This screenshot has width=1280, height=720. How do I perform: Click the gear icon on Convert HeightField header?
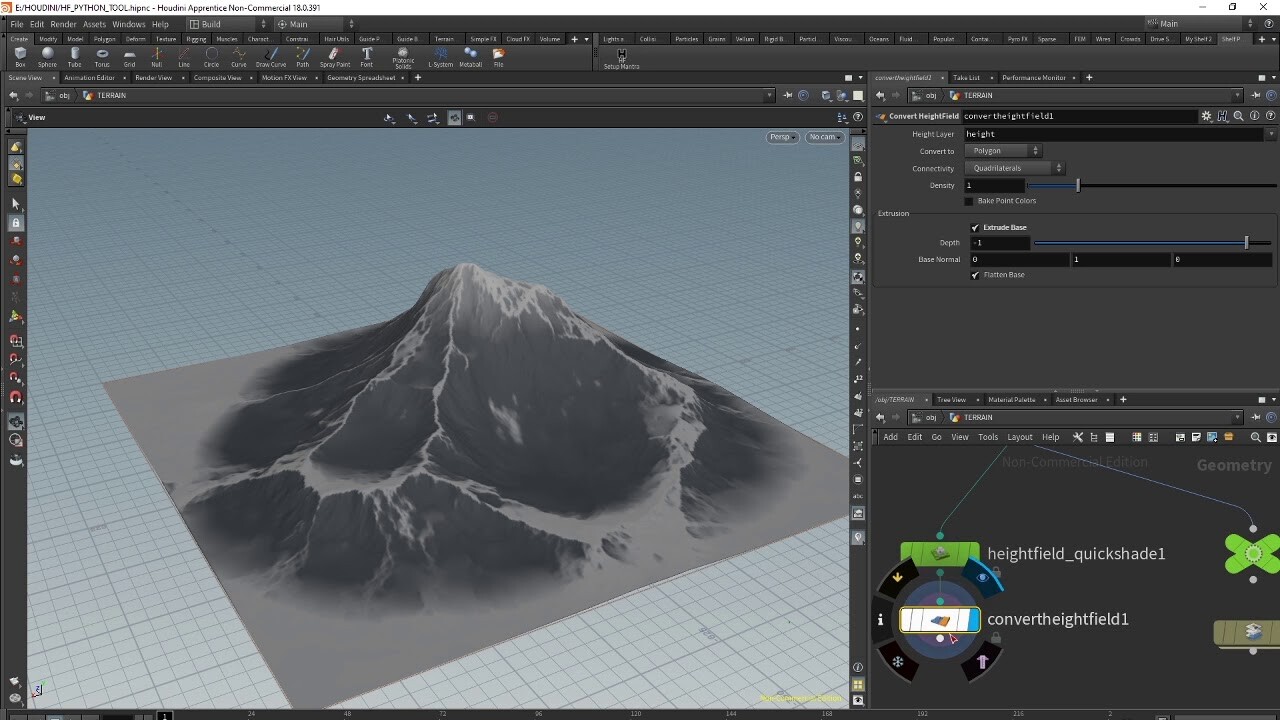(1206, 116)
